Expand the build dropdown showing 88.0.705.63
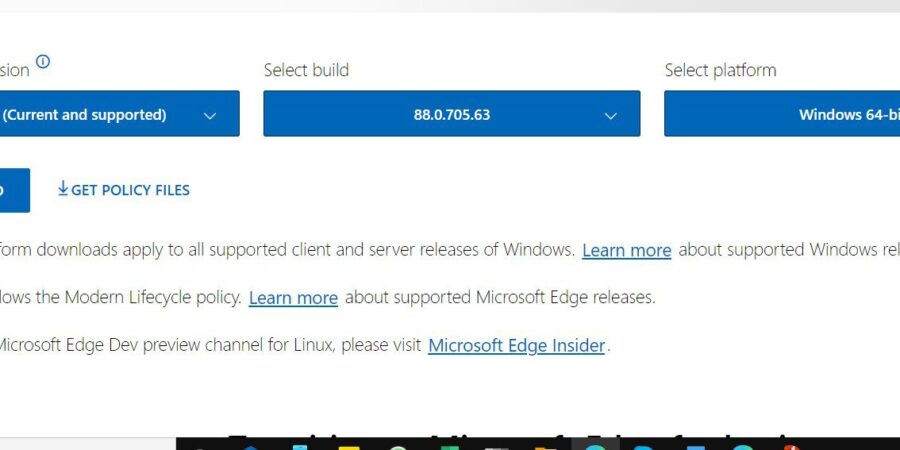Viewport: 900px width, 450px height. (x=452, y=113)
